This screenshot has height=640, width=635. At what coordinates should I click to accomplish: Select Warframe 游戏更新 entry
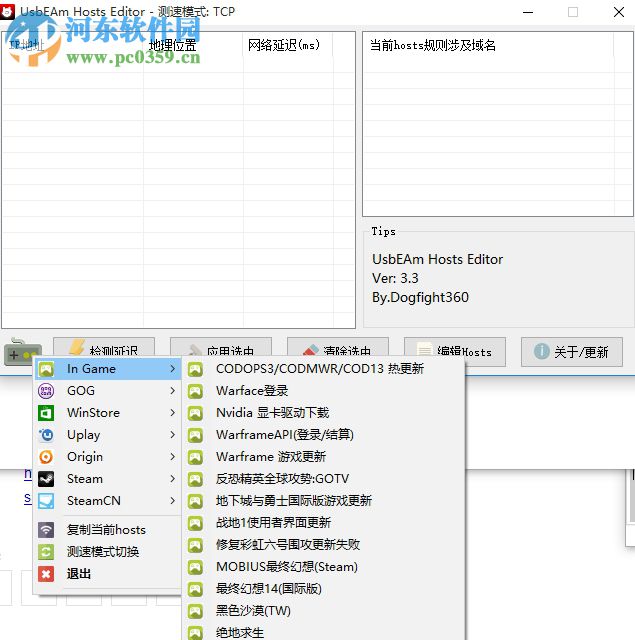pos(323,457)
